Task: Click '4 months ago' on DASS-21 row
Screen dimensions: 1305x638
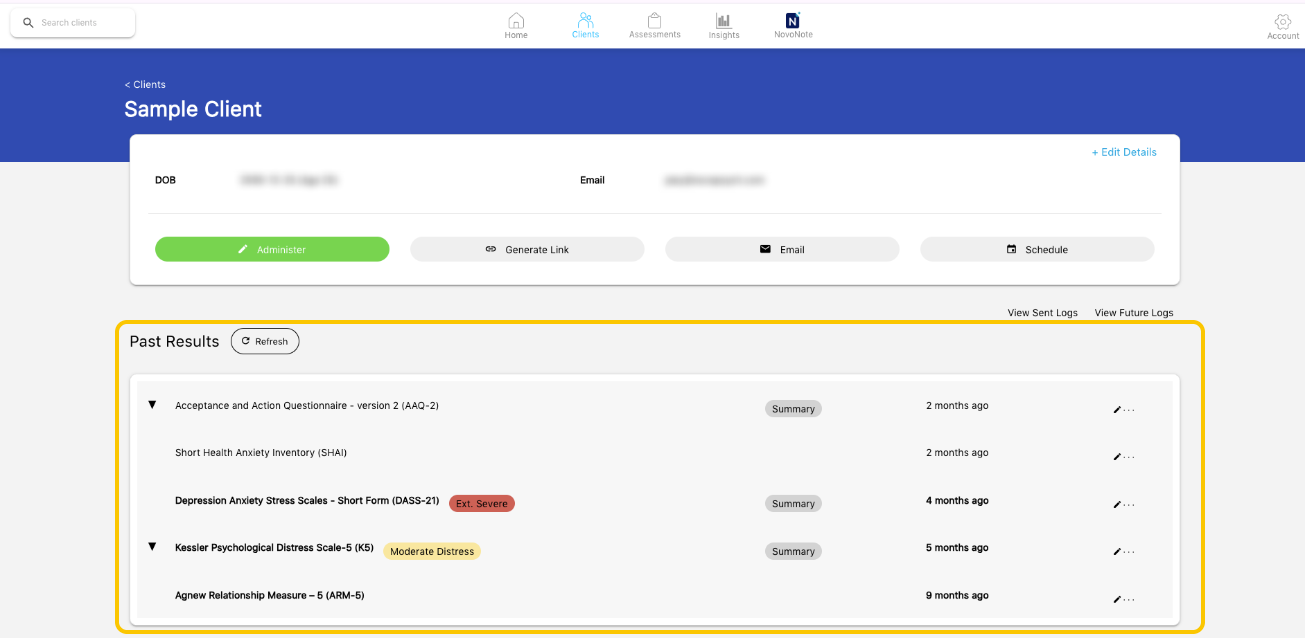Action: (957, 501)
